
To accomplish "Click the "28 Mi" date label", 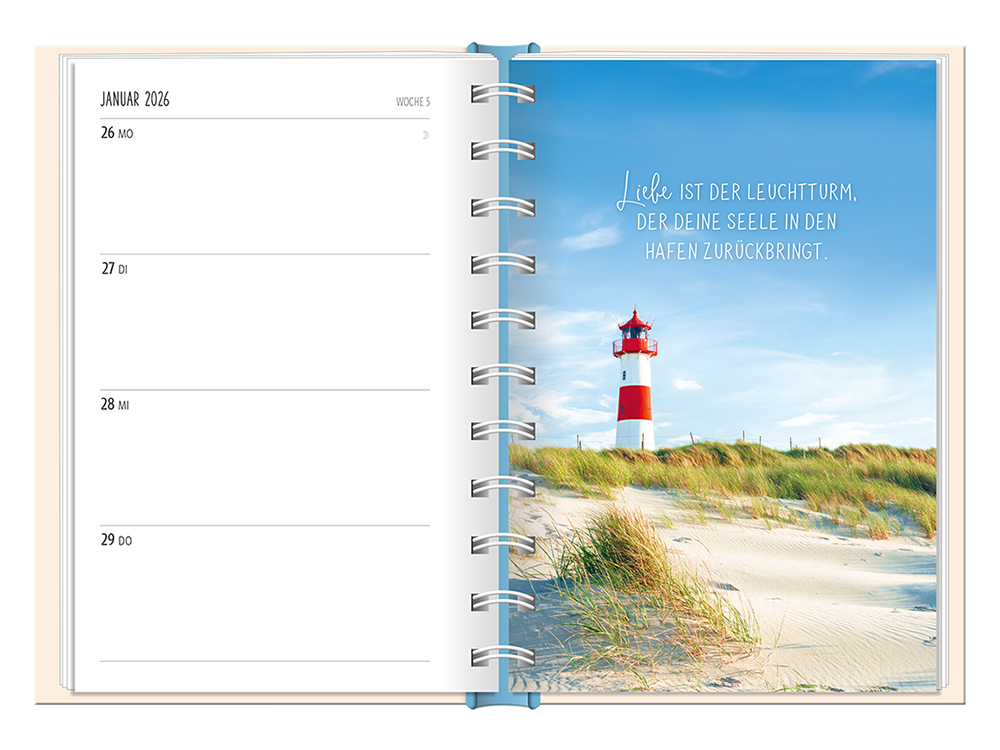I will [115, 405].
